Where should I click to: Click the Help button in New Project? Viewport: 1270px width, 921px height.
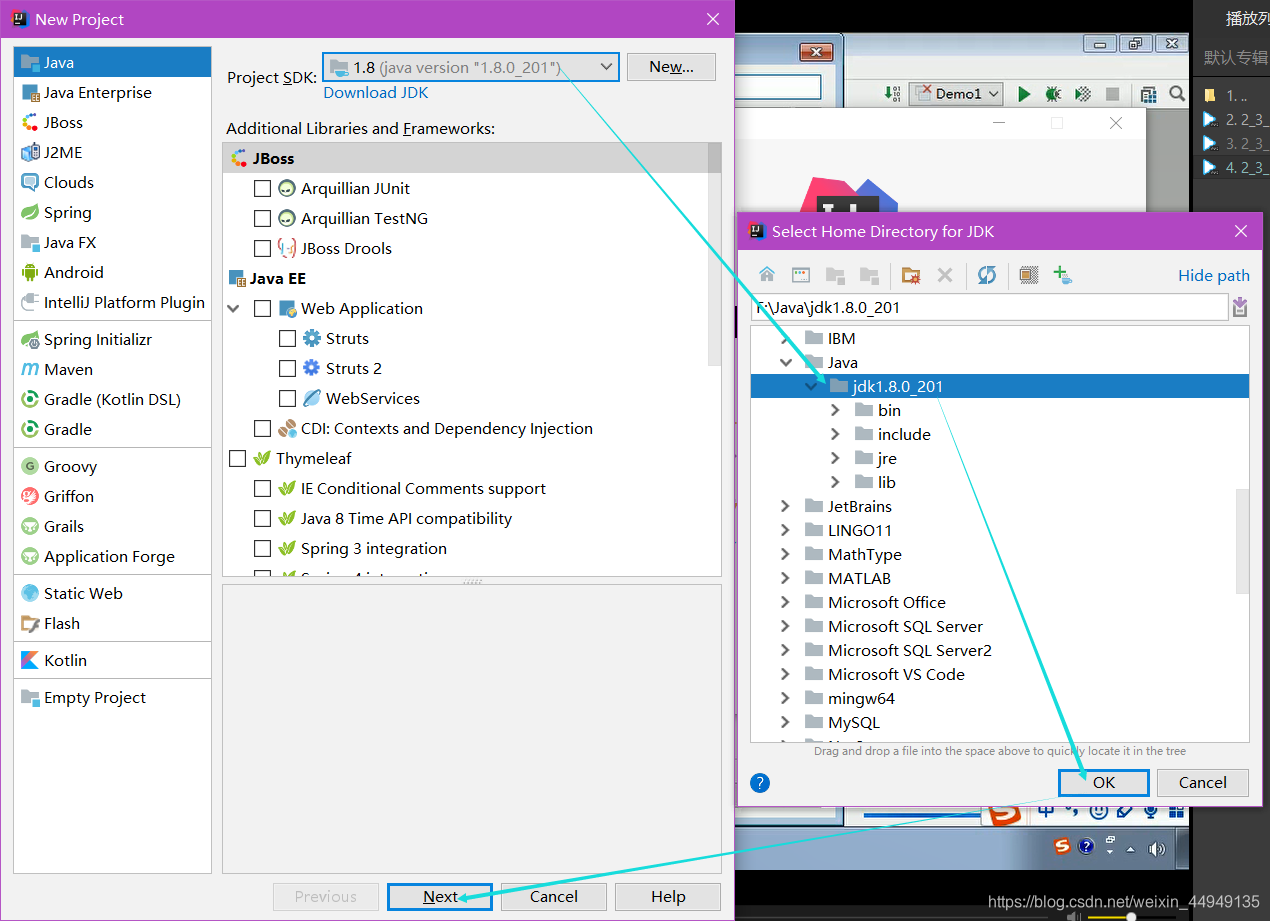[668, 896]
